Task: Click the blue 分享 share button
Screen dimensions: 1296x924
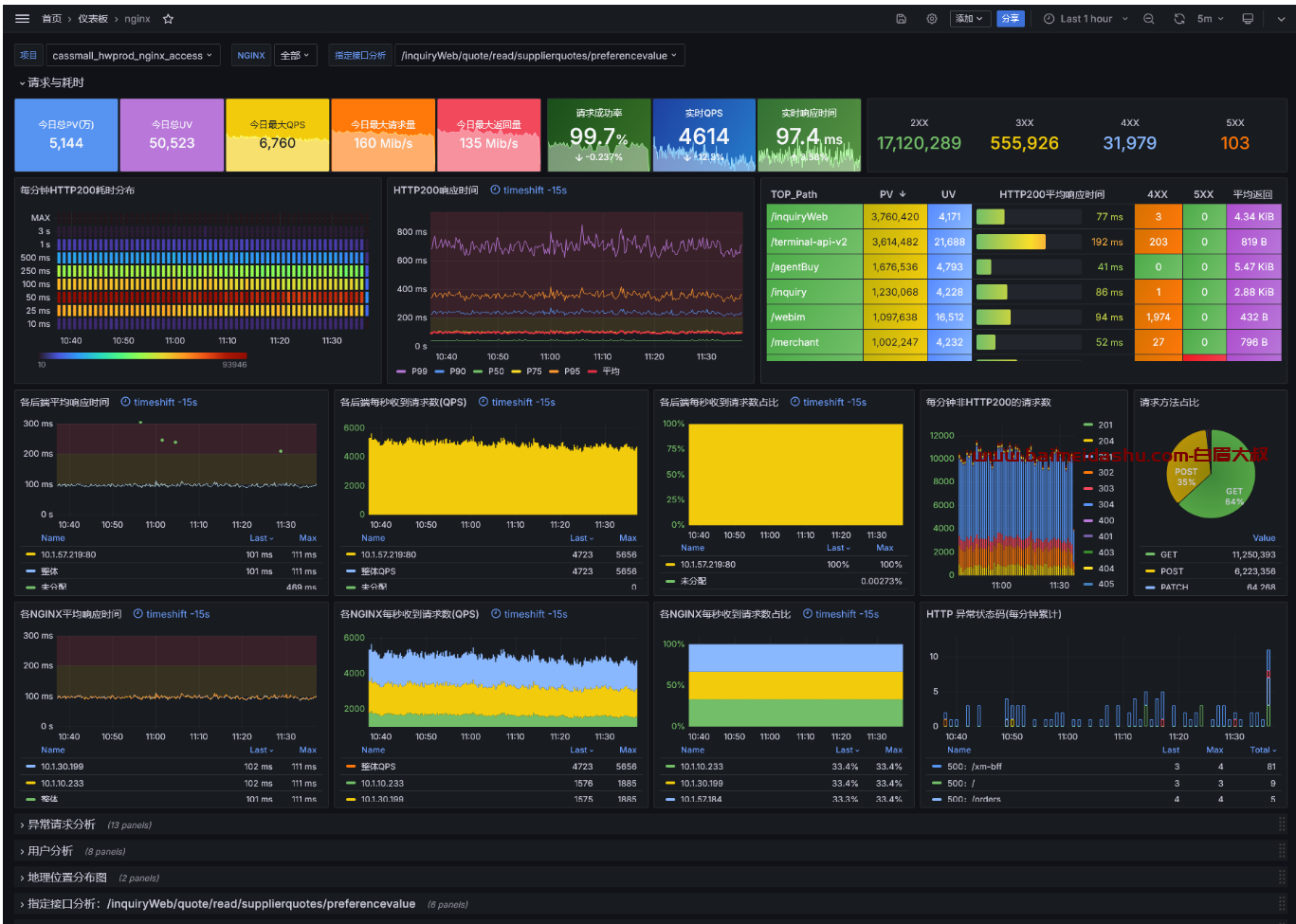Action: click(1011, 19)
